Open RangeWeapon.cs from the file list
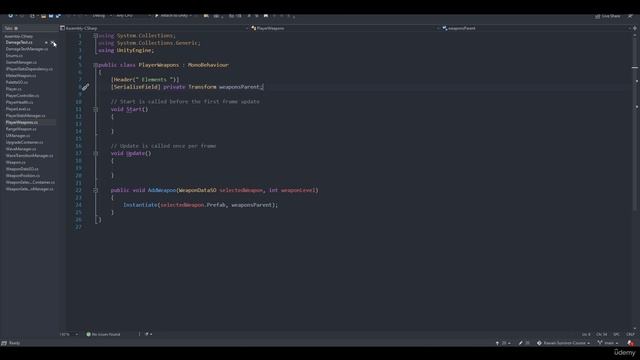Screen dimensions: 640x360 (x=21, y=129)
